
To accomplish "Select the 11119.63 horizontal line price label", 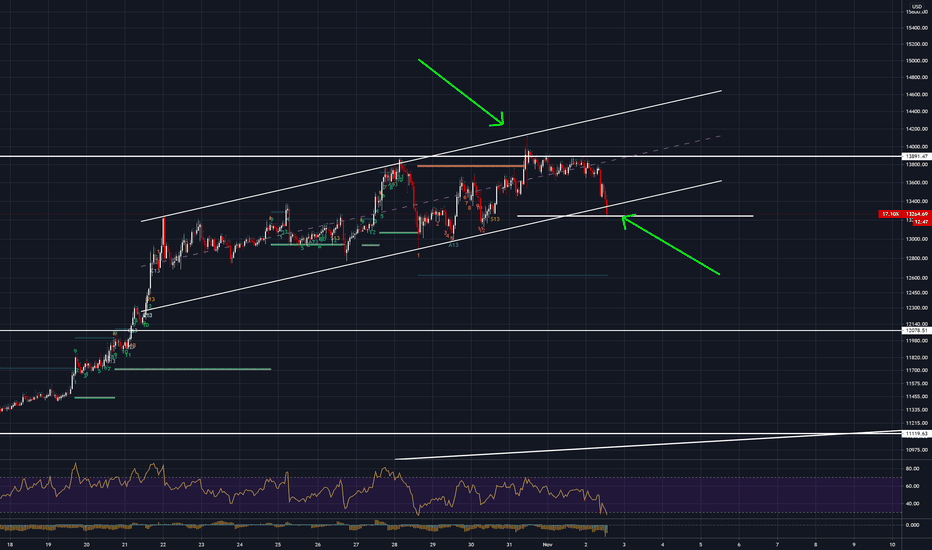I will tap(917, 434).
